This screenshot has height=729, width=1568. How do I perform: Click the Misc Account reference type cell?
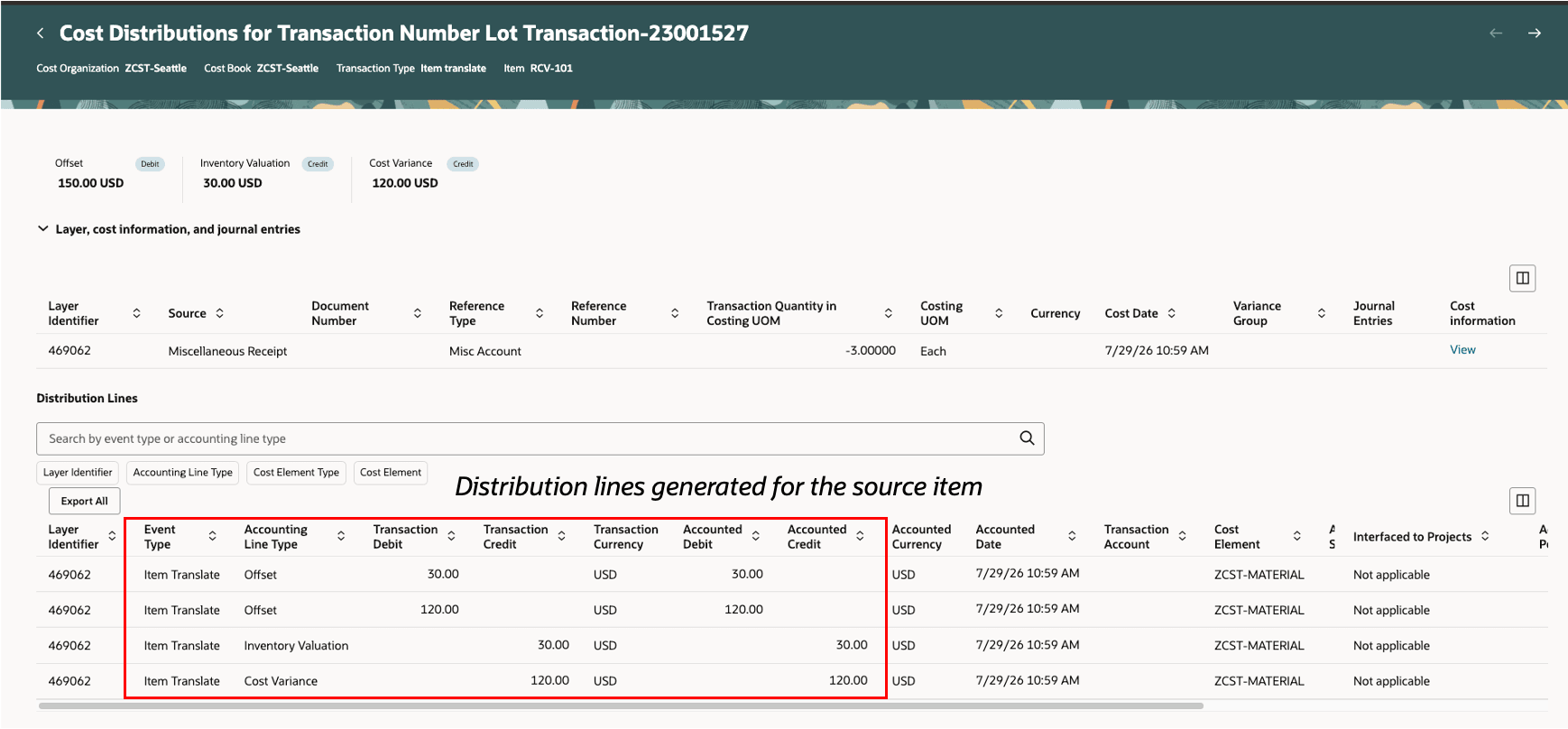coord(485,351)
